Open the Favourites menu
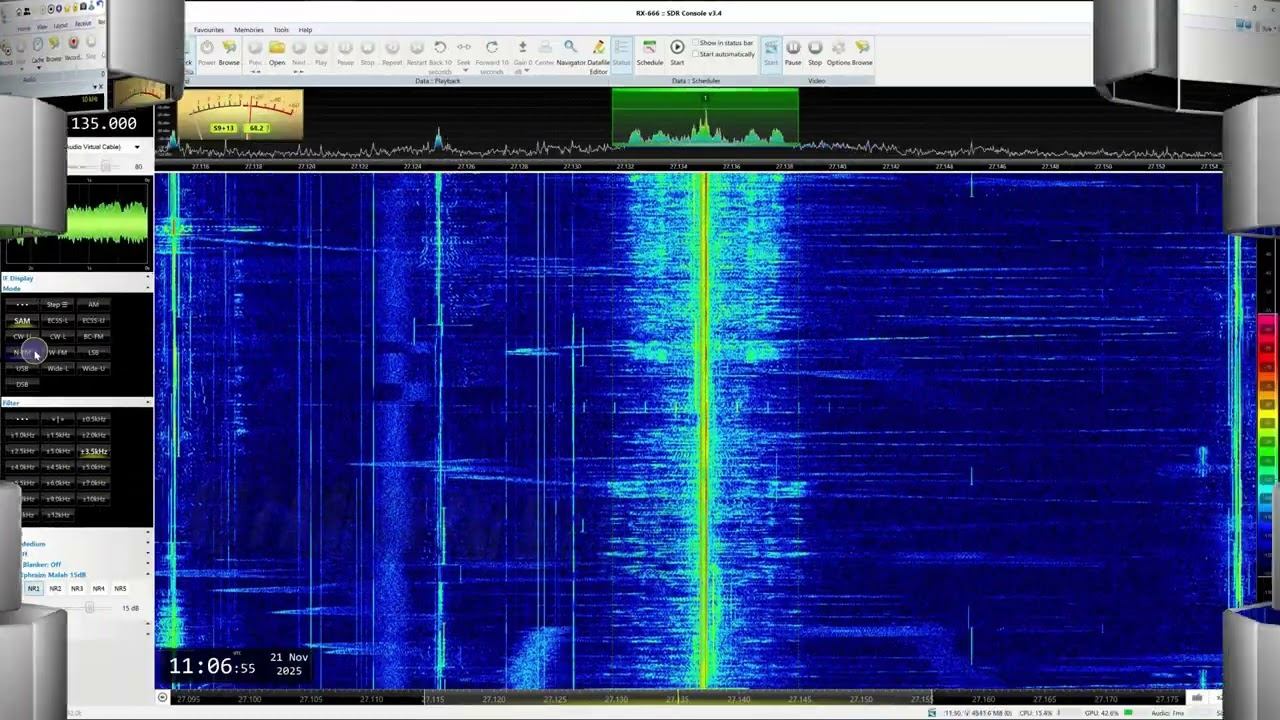 pyautogui.click(x=209, y=30)
